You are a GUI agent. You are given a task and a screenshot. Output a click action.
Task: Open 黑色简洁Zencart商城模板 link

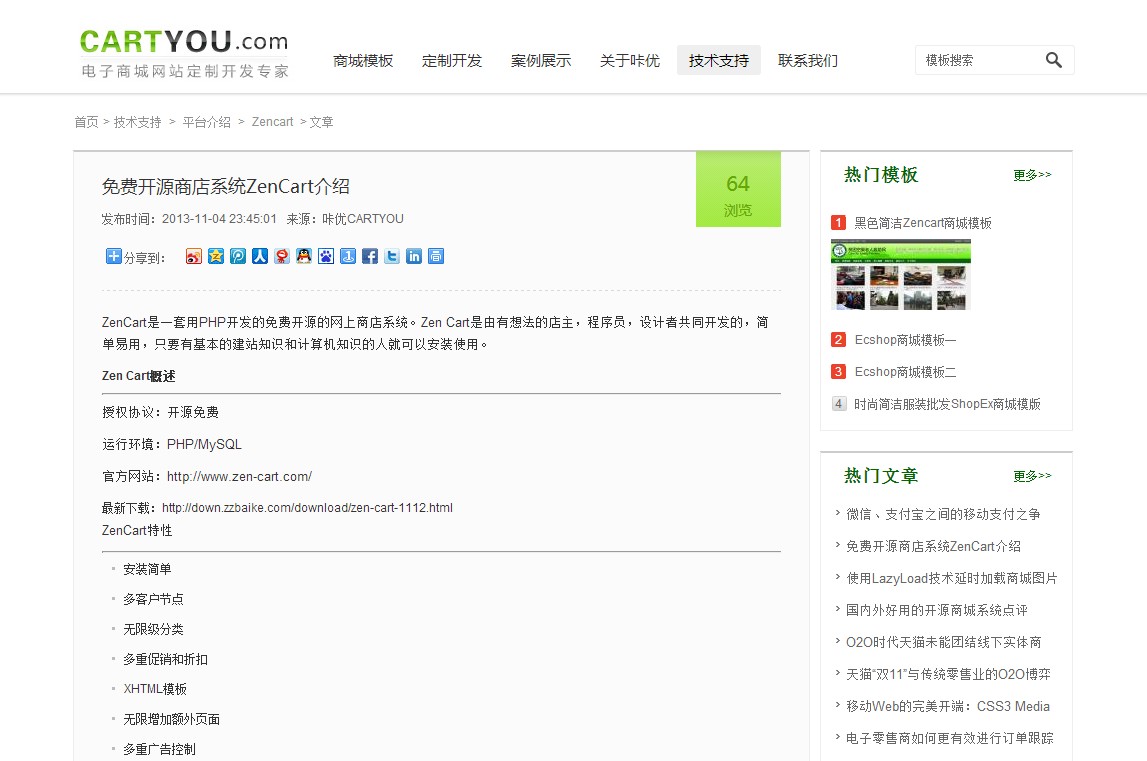[923, 223]
